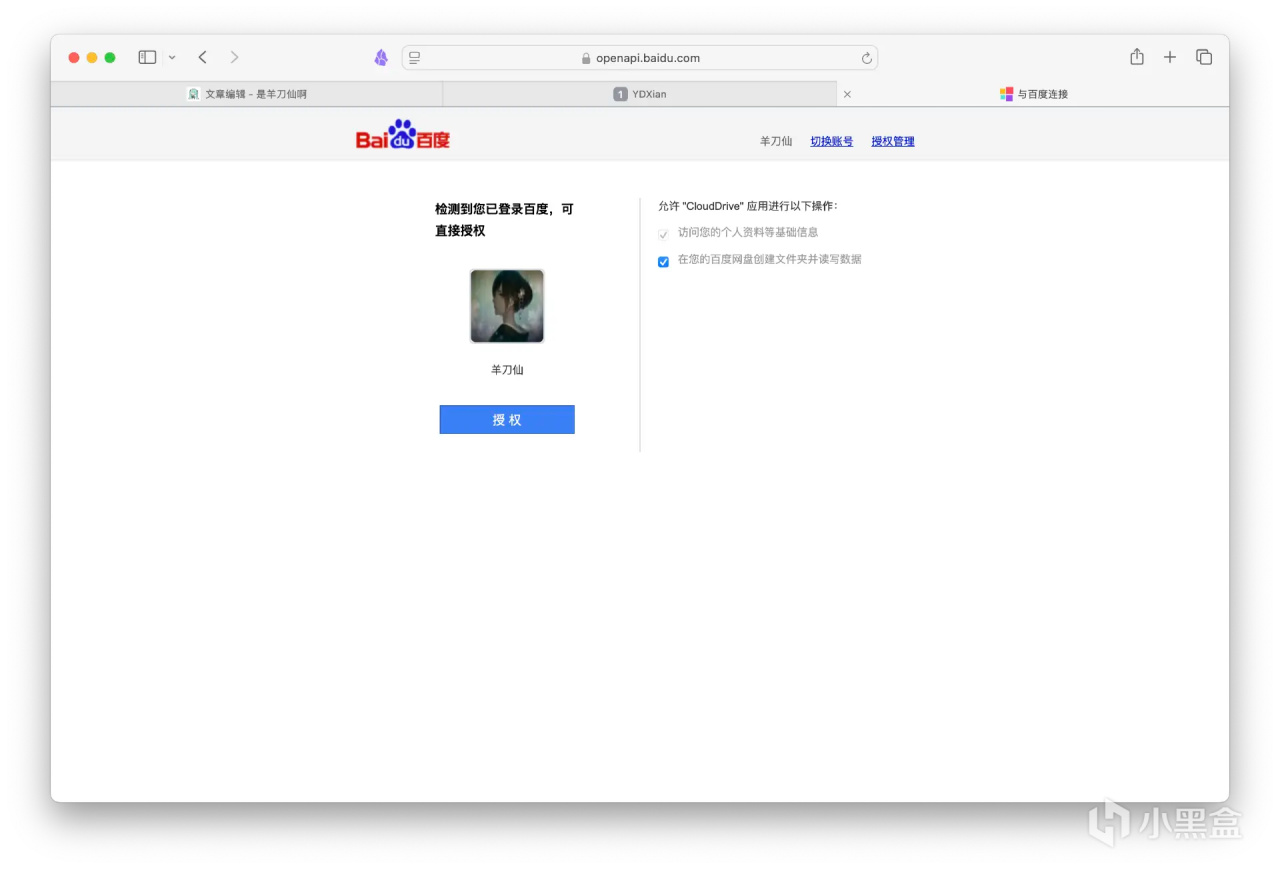Click the user avatar thumbnail
The width and height of the screenshot is (1280, 869).
coord(507,306)
